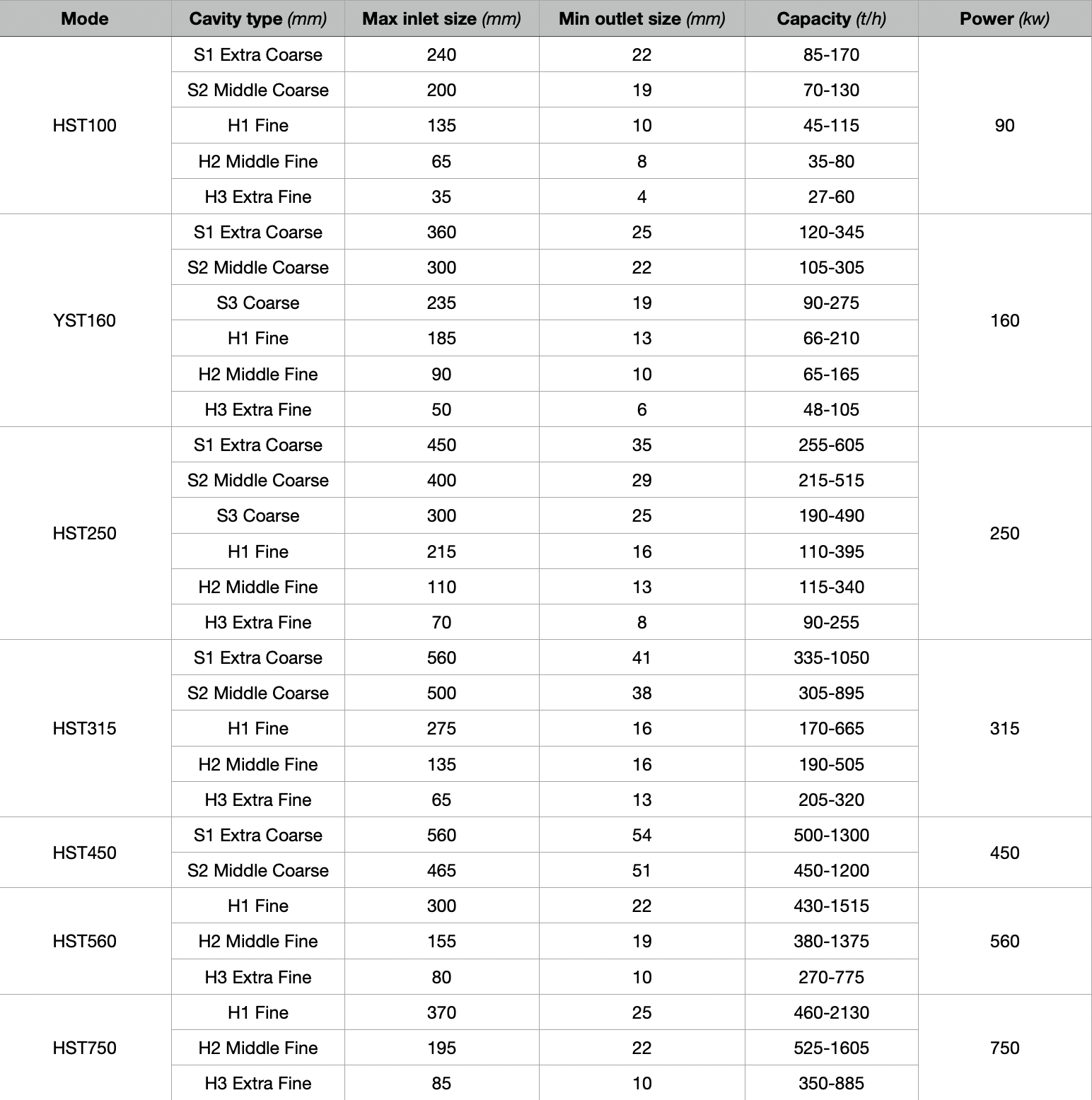Select the 48-105 capacity cell

(831, 409)
